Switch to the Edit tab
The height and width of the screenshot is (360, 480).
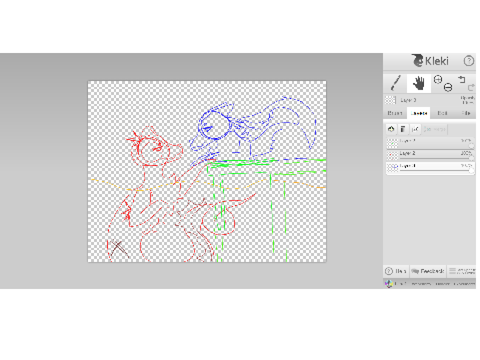click(442, 113)
